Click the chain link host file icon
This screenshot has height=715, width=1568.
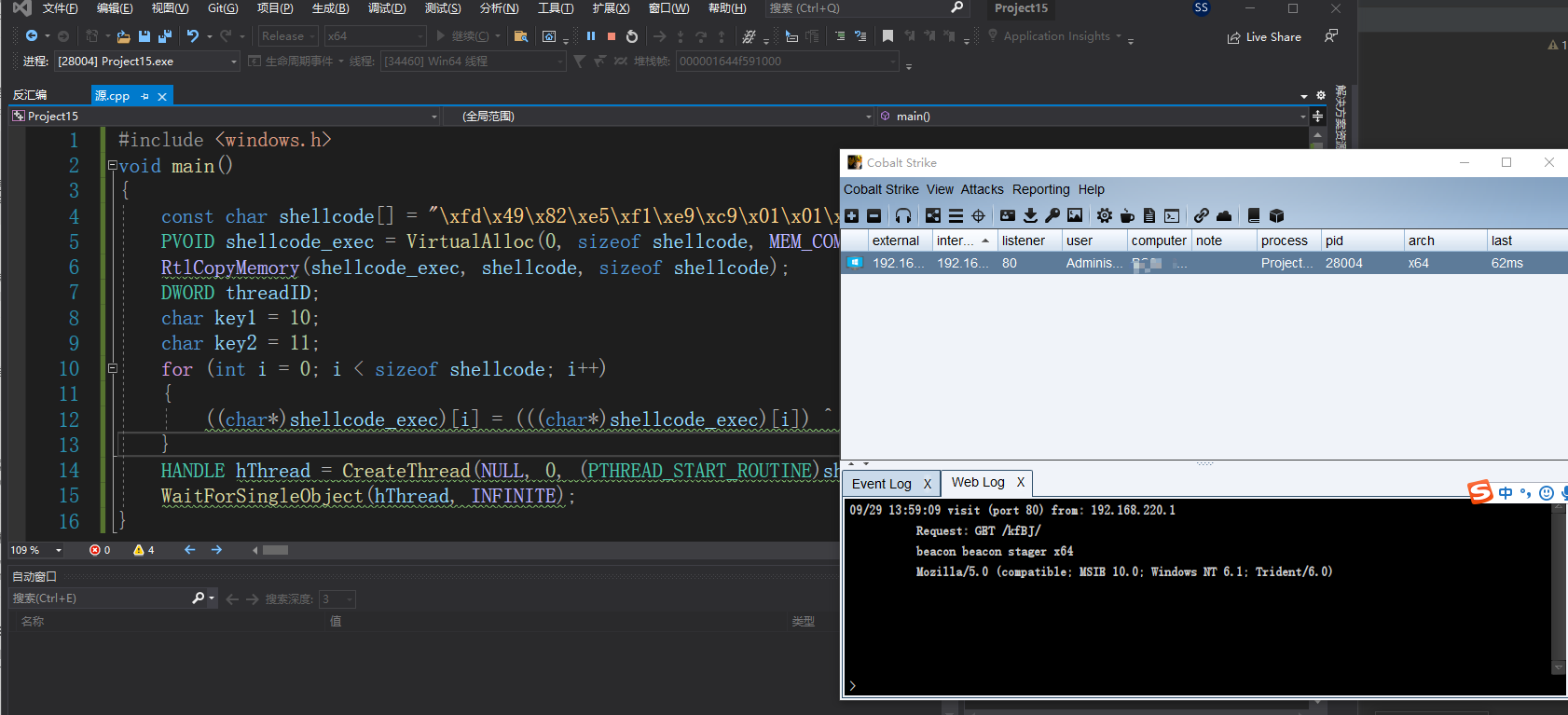tap(1202, 215)
